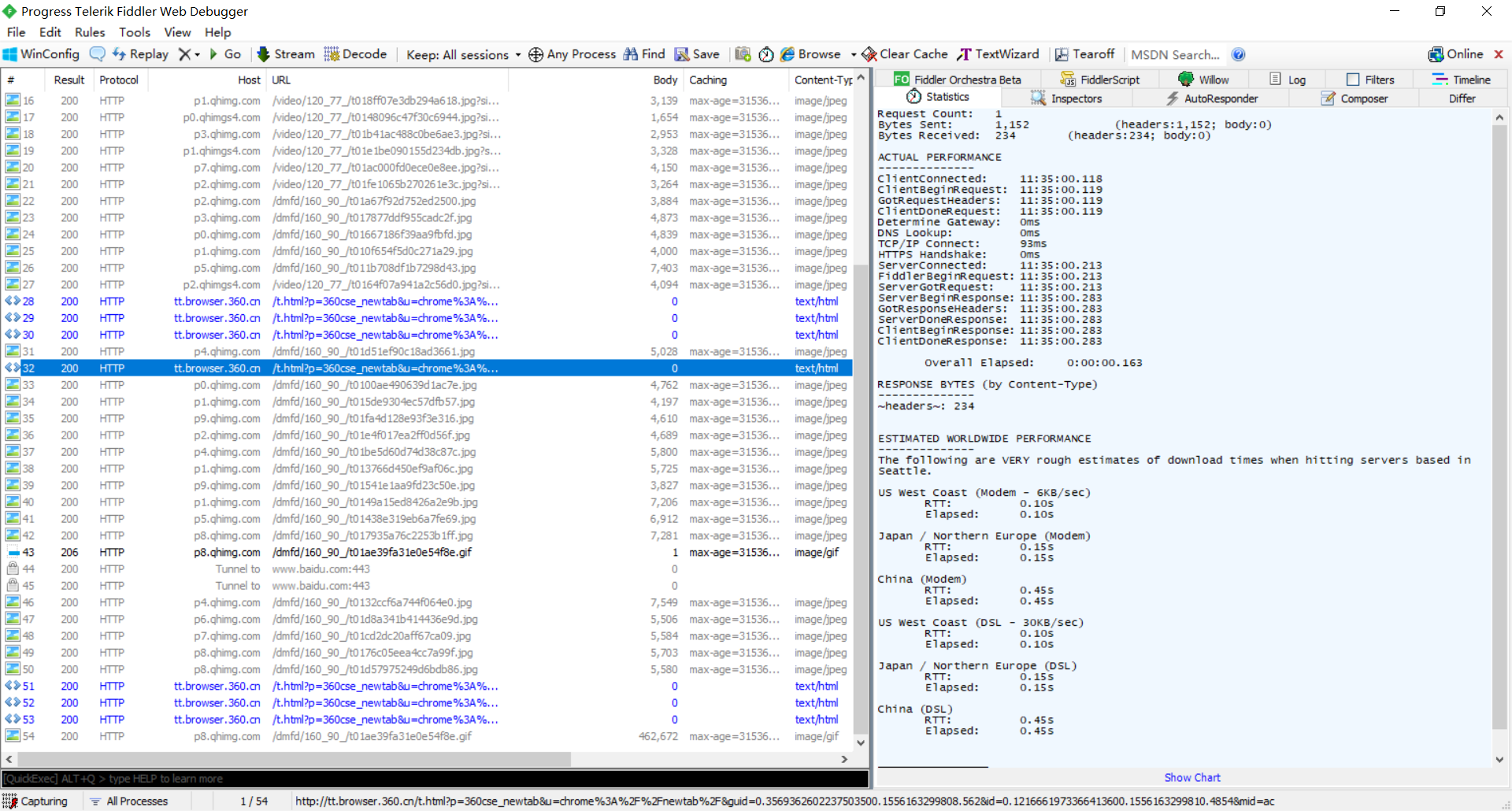Replay the selected session
Viewport: 1512px width, 811px height.
point(140,54)
